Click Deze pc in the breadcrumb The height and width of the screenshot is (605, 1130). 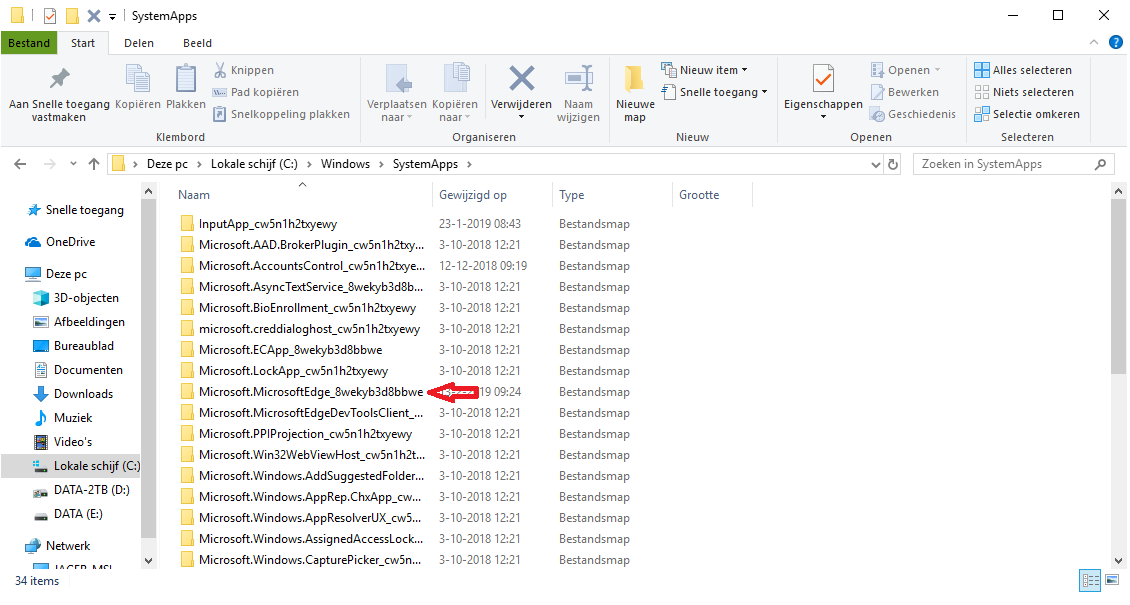pos(167,164)
